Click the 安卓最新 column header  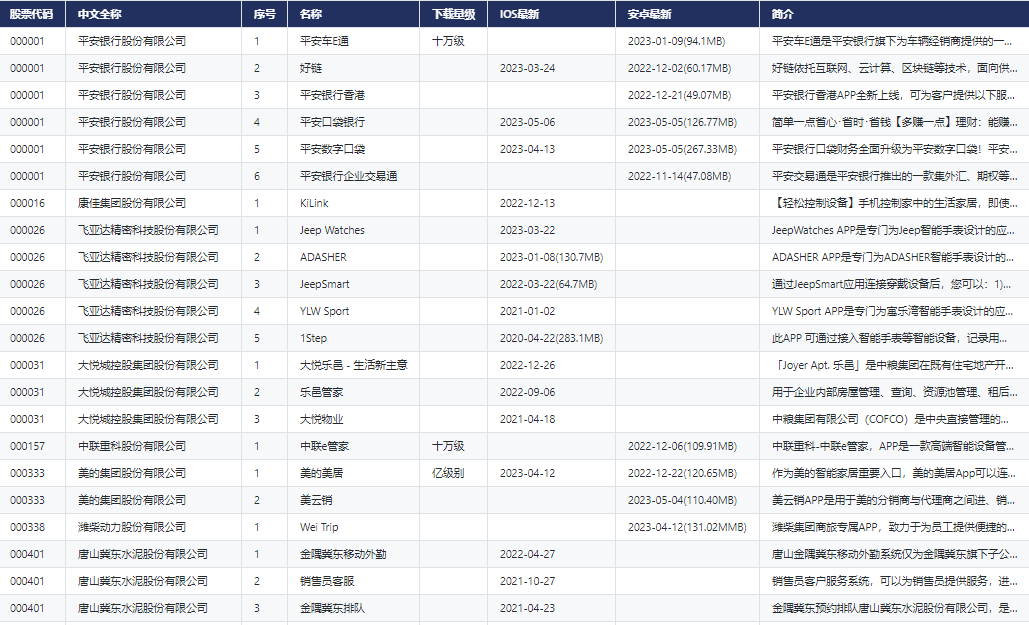tap(687, 14)
